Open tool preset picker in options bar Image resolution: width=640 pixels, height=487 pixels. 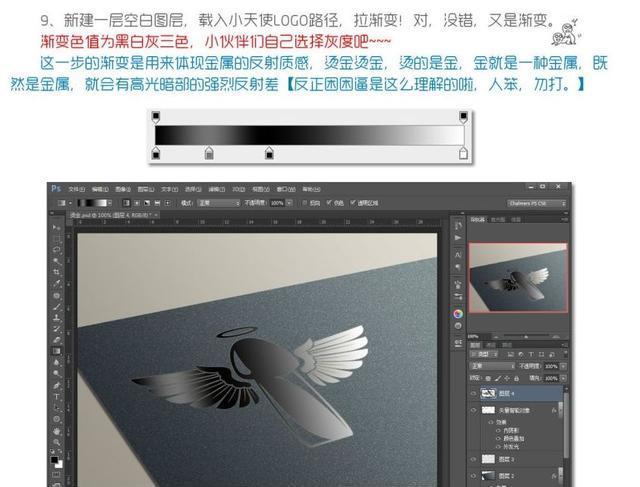tap(64, 203)
